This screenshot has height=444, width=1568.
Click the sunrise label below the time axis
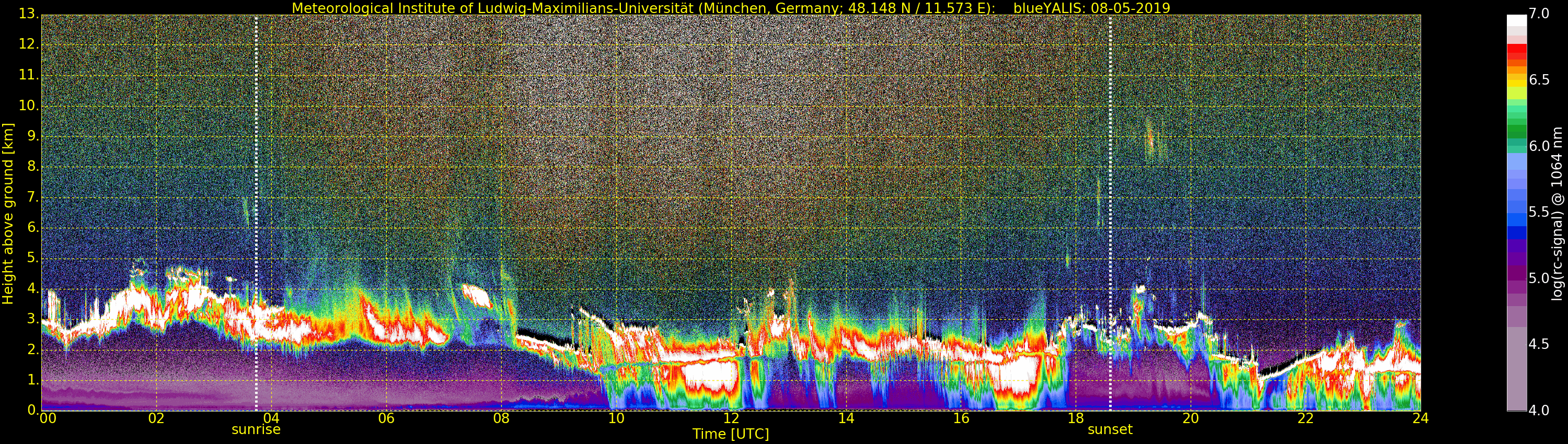[x=256, y=429]
